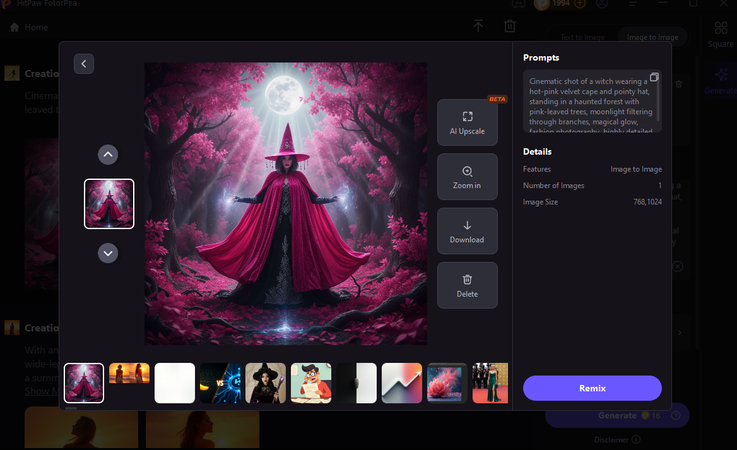737x450 pixels.
Task: Open the user account icon in the title bar
Action: pos(602,4)
